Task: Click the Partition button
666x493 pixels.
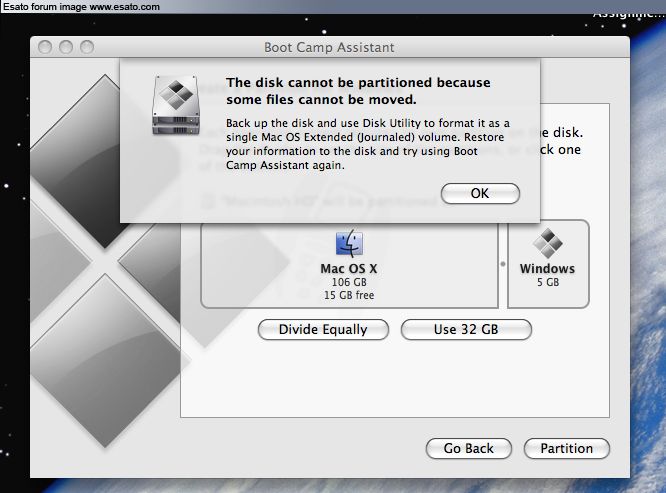Action: tap(567, 449)
